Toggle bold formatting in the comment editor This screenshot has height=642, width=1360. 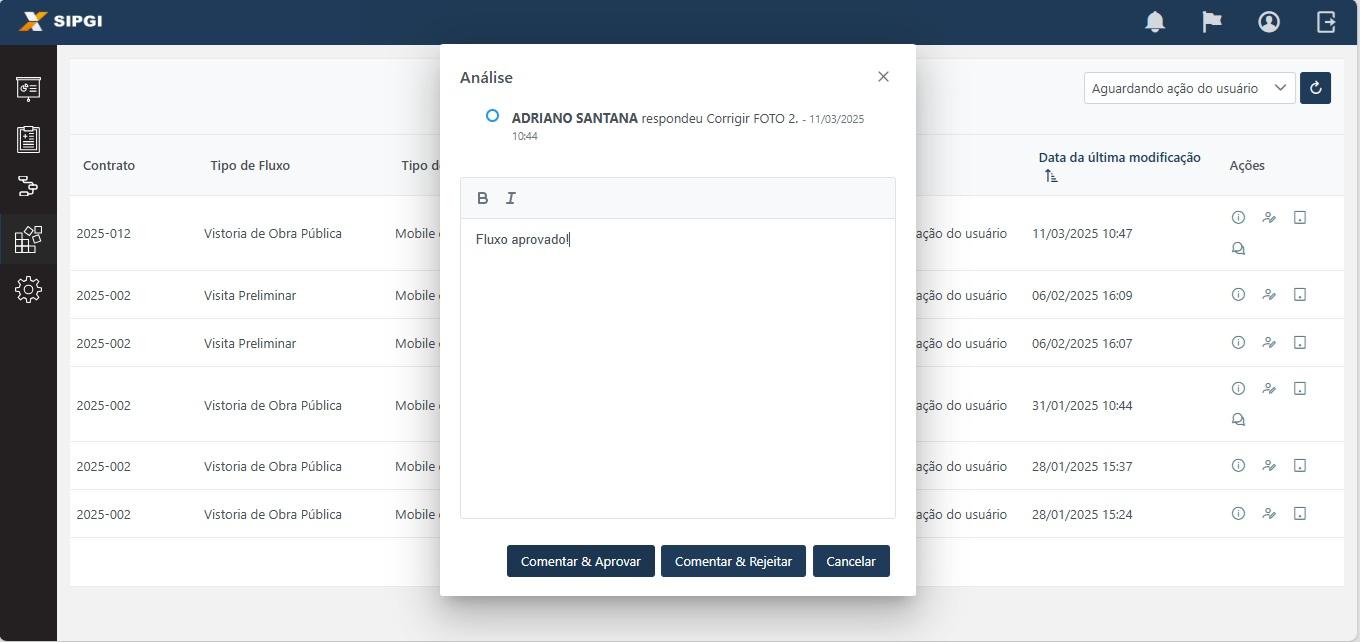(483, 198)
